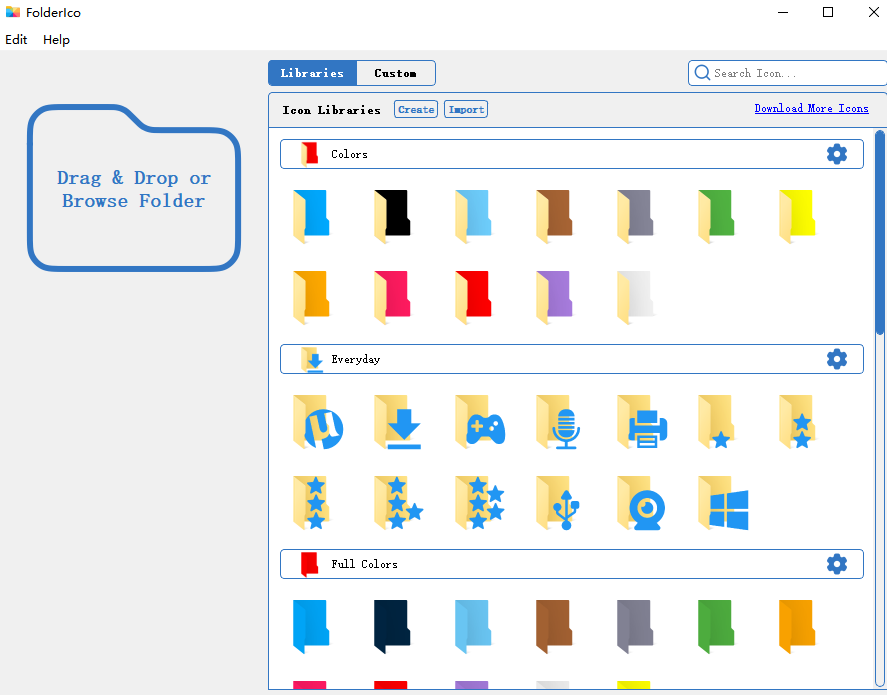This screenshot has width=887, height=695.
Task: Select the three-star folder icon
Action: (x=311, y=503)
